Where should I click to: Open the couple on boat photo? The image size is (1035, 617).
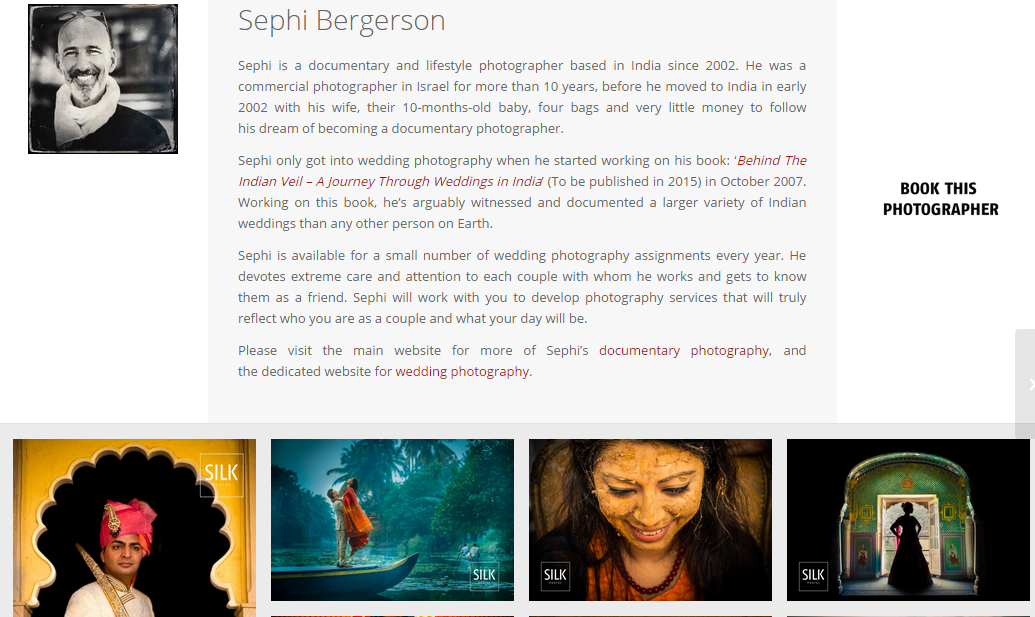(x=392, y=520)
